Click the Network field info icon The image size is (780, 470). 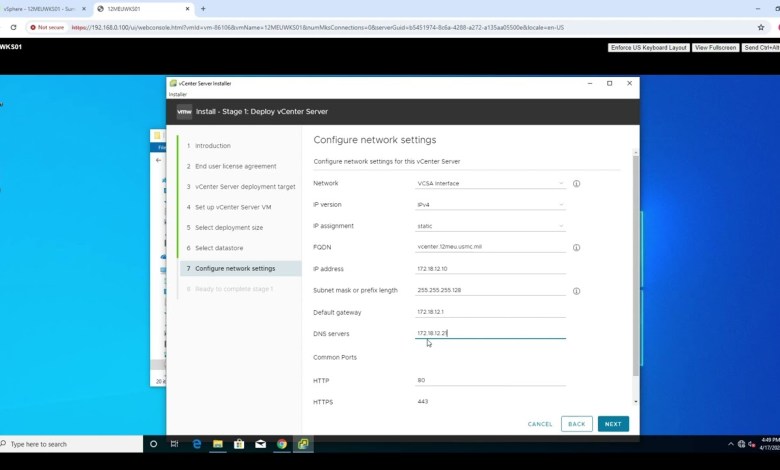(x=576, y=184)
